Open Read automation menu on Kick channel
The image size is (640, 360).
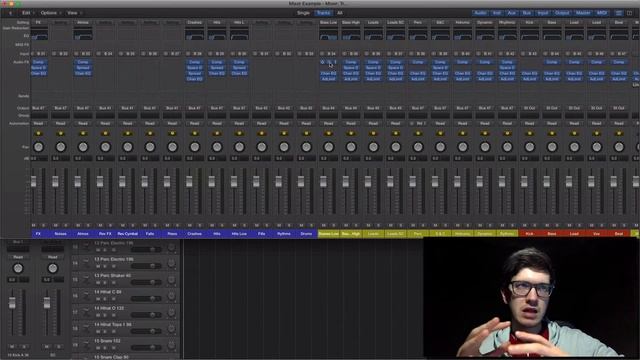[x=529, y=123]
